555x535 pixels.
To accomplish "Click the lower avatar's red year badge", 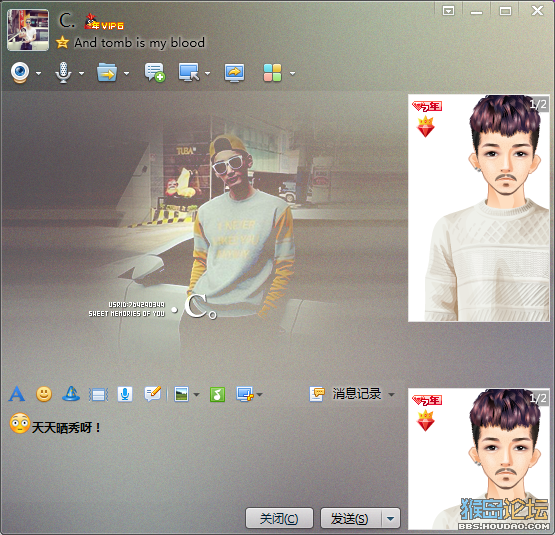I will click(x=427, y=400).
